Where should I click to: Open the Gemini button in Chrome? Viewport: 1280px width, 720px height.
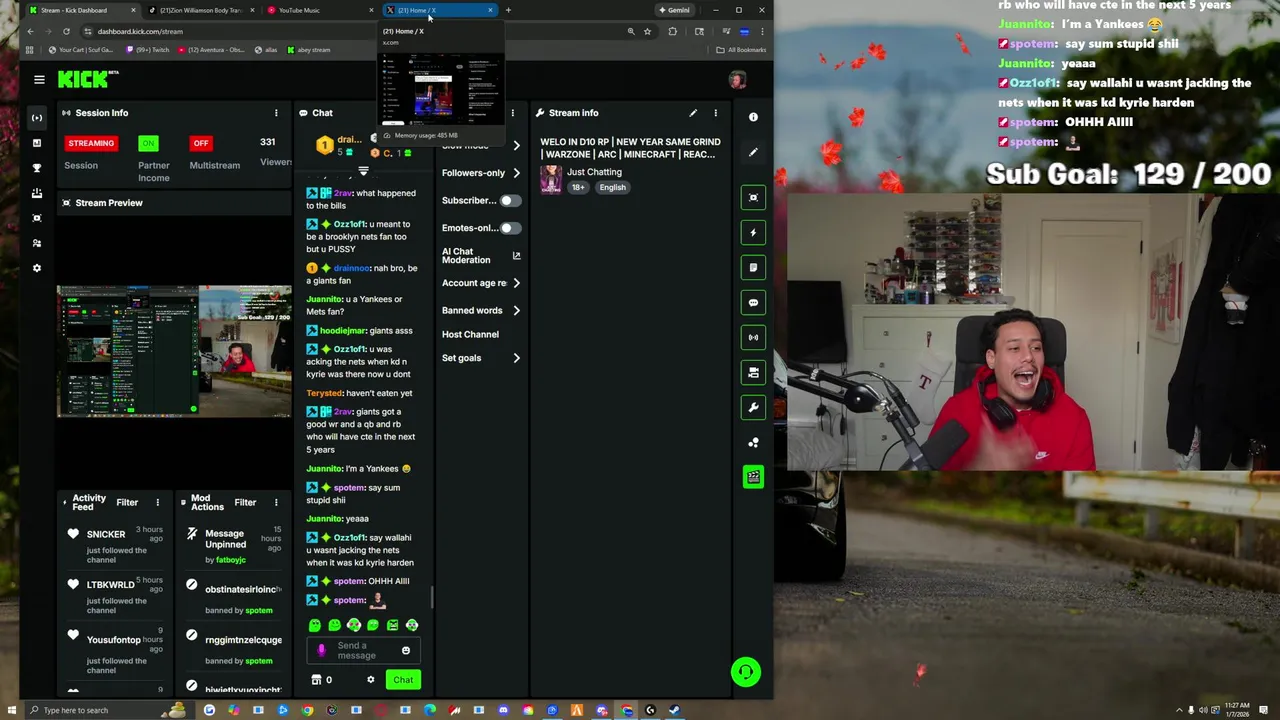pos(675,10)
